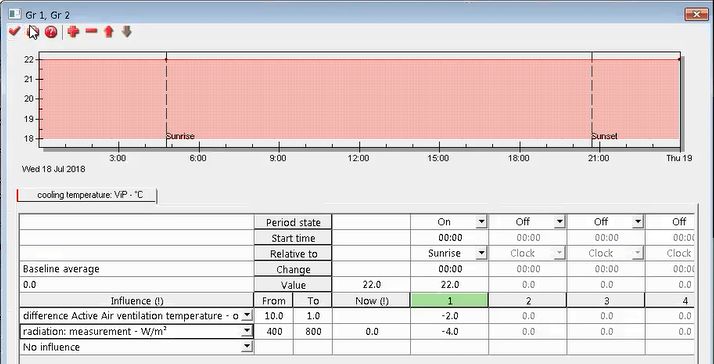Click the Sunset marker on the graph
Screen dimensions: 714x364
click(x=604, y=136)
